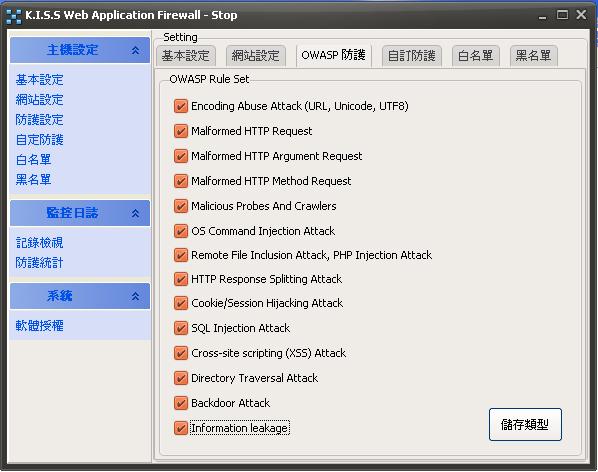Minimize the firewall window
This screenshot has width=598, height=472.
542,16
